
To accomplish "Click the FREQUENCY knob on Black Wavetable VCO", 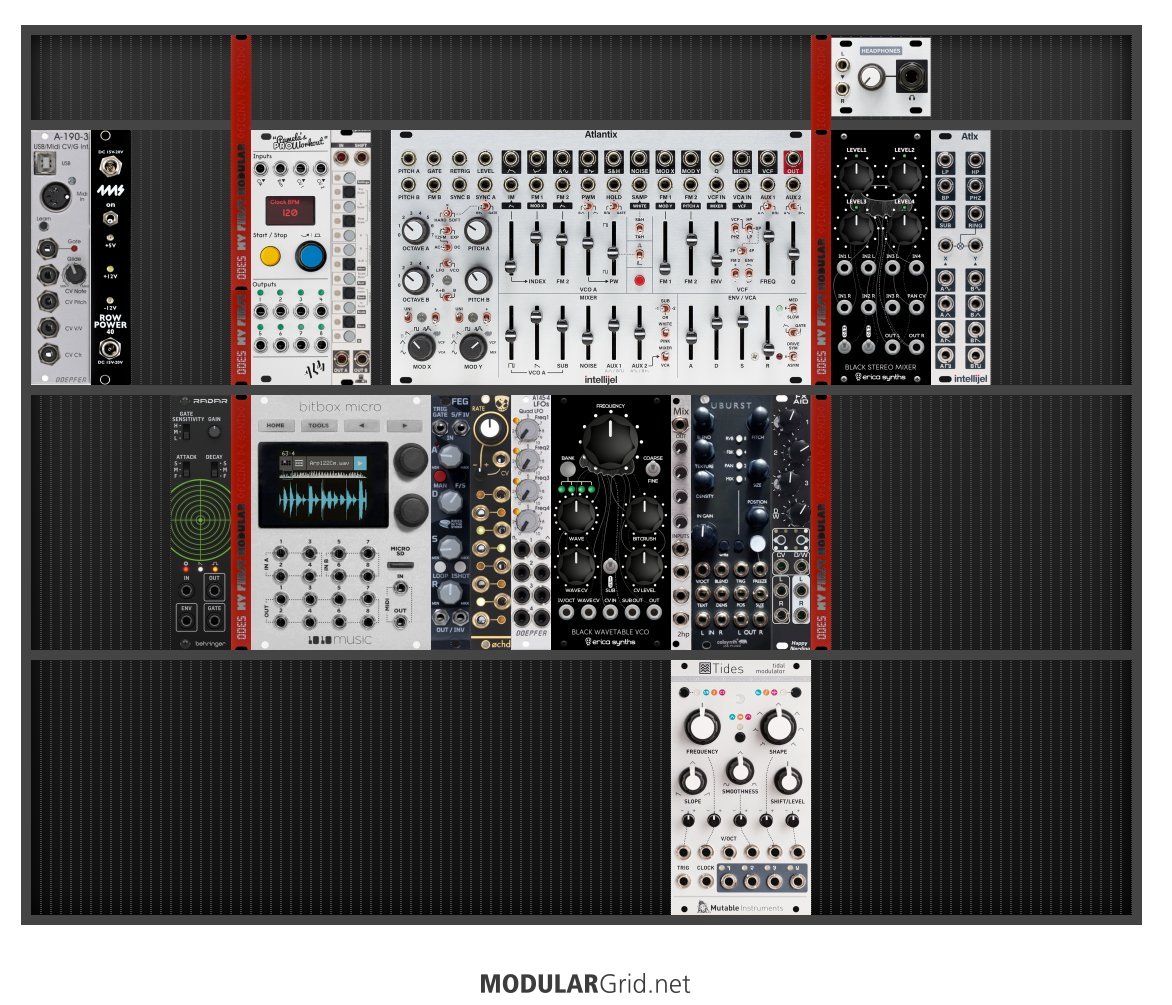I will click(x=611, y=441).
